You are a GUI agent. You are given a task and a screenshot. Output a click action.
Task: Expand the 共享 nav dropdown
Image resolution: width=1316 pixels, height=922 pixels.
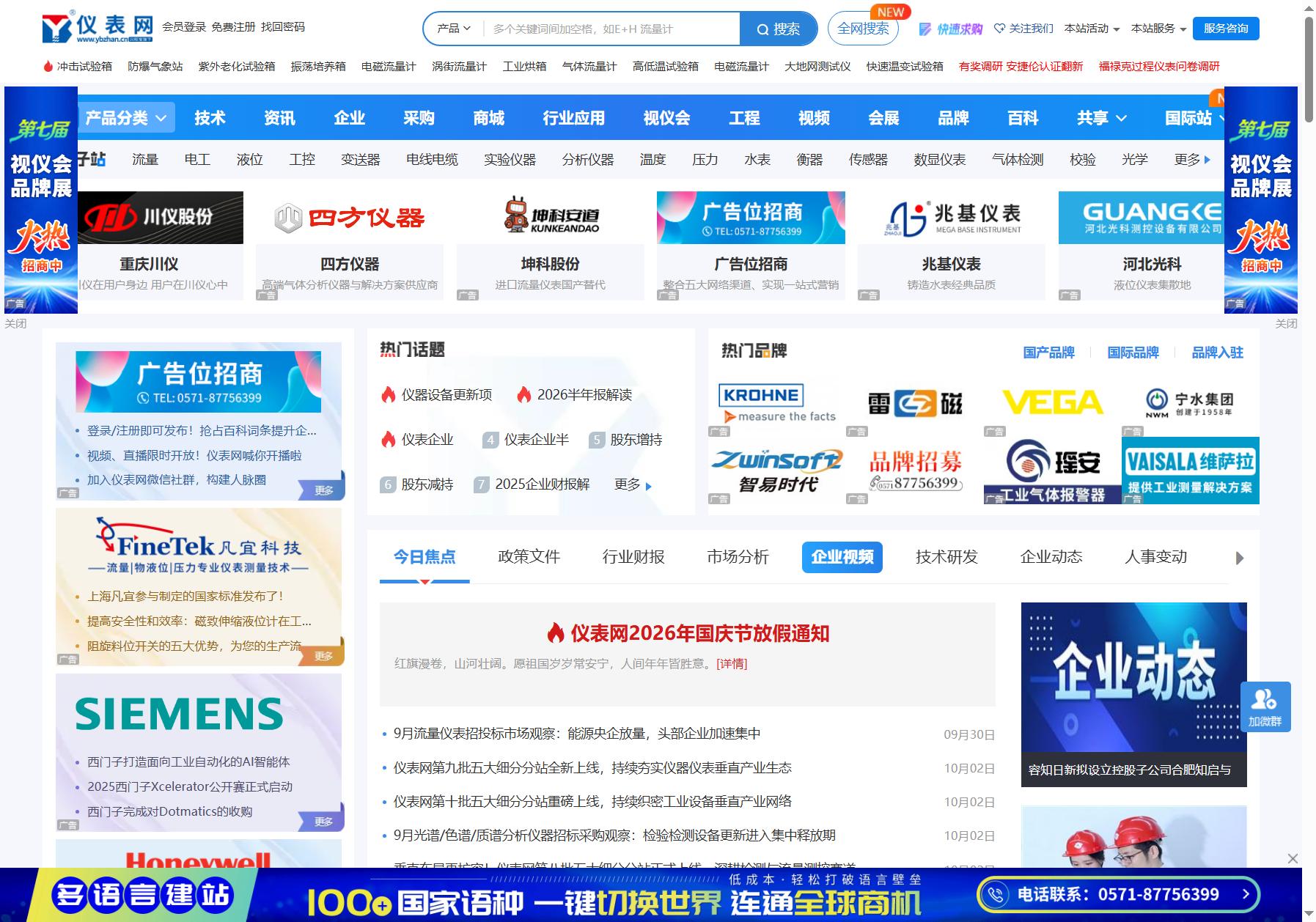pyautogui.click(x=1101, y=118)
